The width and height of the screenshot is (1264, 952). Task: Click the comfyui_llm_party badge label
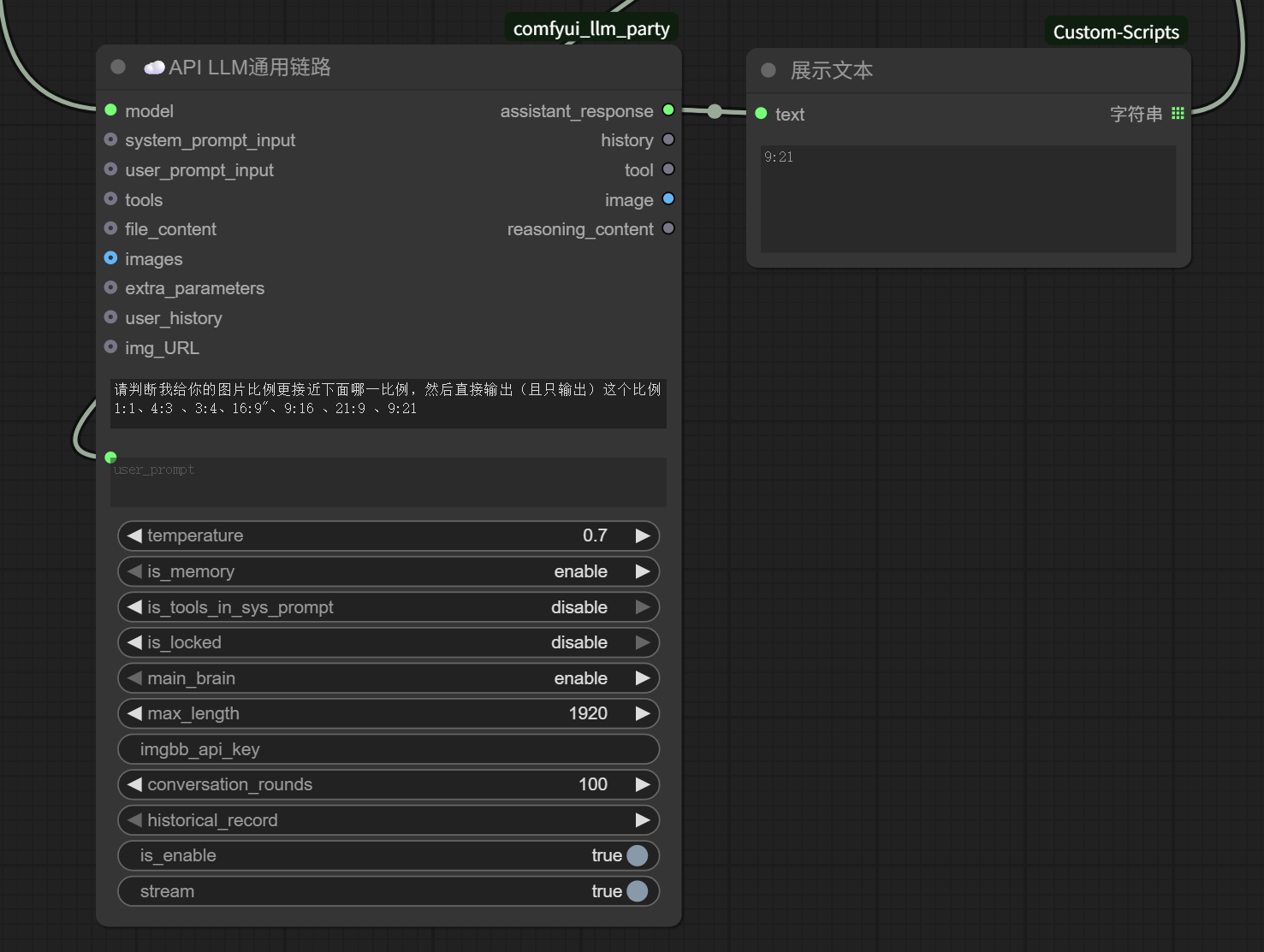click(x=591, y=28)
